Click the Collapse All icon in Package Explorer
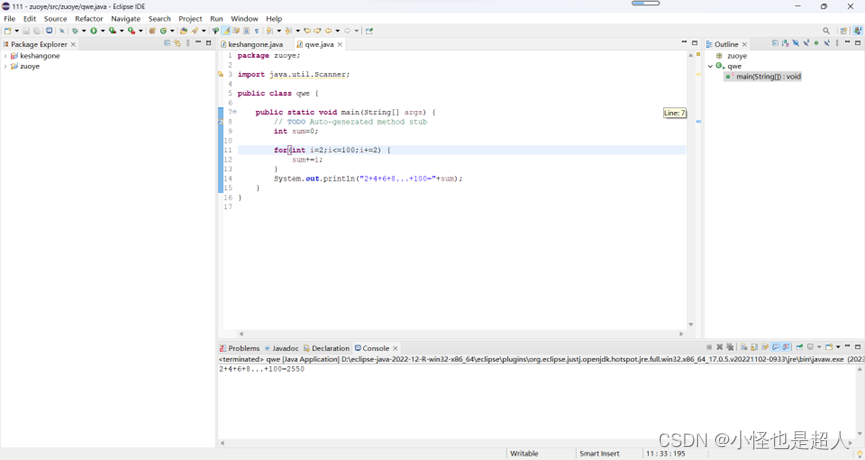Screen dimensions: 865x460 pos(167,43)
